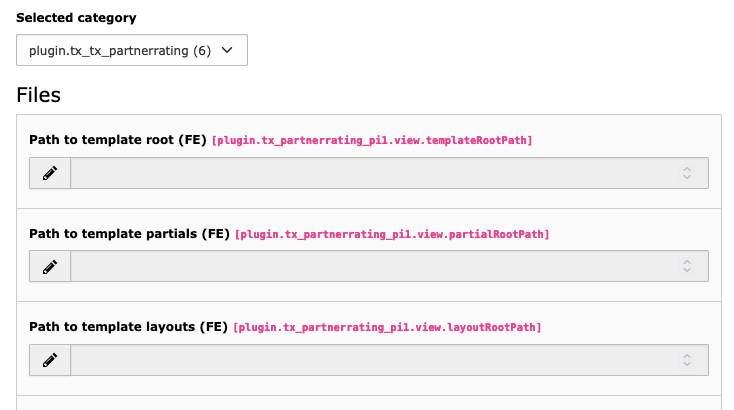Focus the partialRootPath input field
Viewport: 734px width, 410px height.
pos(389,266)
